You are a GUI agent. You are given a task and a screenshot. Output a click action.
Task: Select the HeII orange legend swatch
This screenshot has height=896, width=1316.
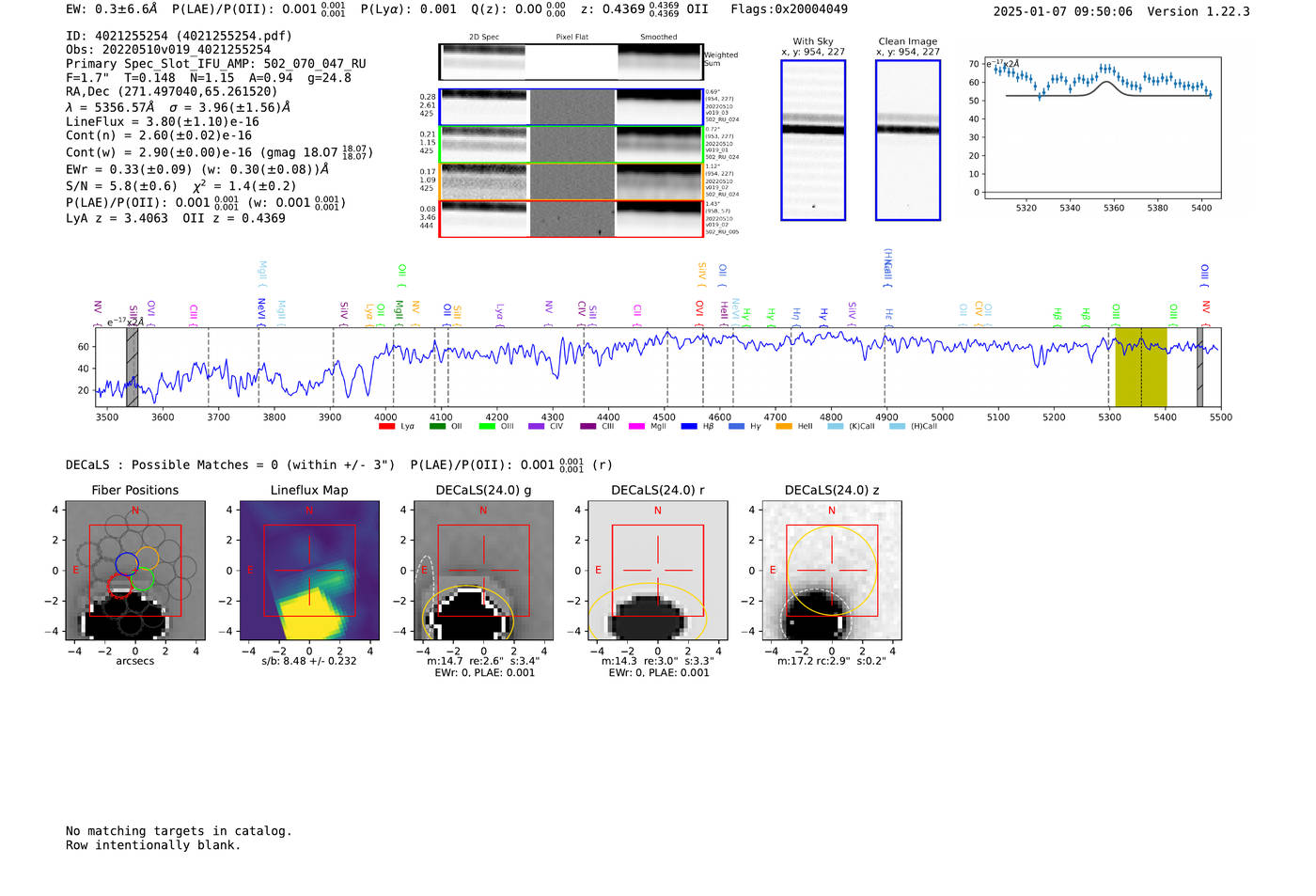tap(784, 427)
